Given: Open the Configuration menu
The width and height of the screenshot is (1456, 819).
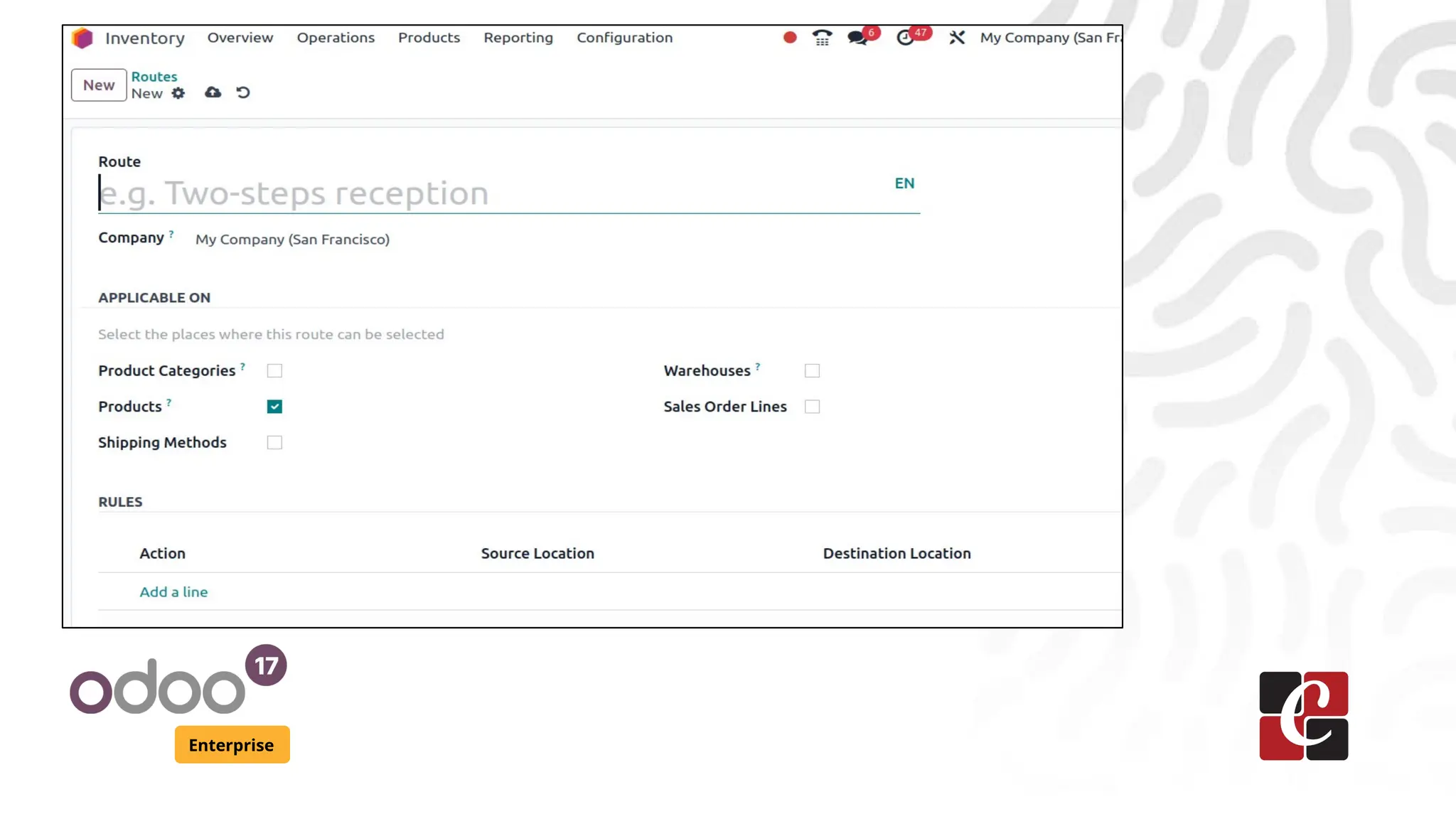Looking at the screenshot, I should (x=624, y=38).
